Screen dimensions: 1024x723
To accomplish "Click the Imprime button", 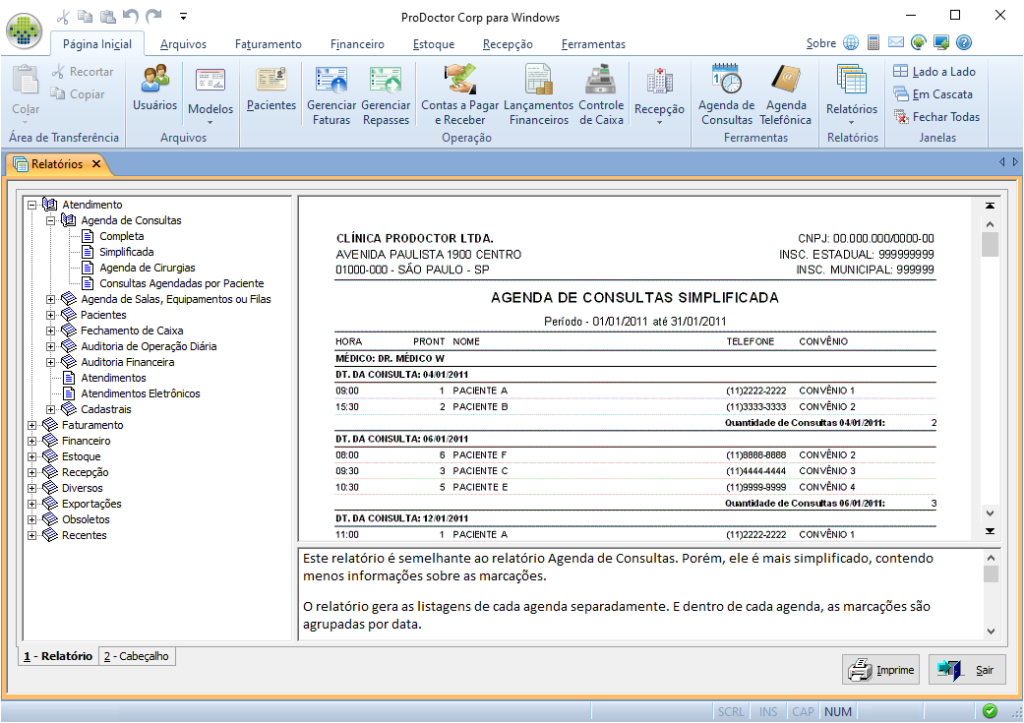I will click(879, 670).
